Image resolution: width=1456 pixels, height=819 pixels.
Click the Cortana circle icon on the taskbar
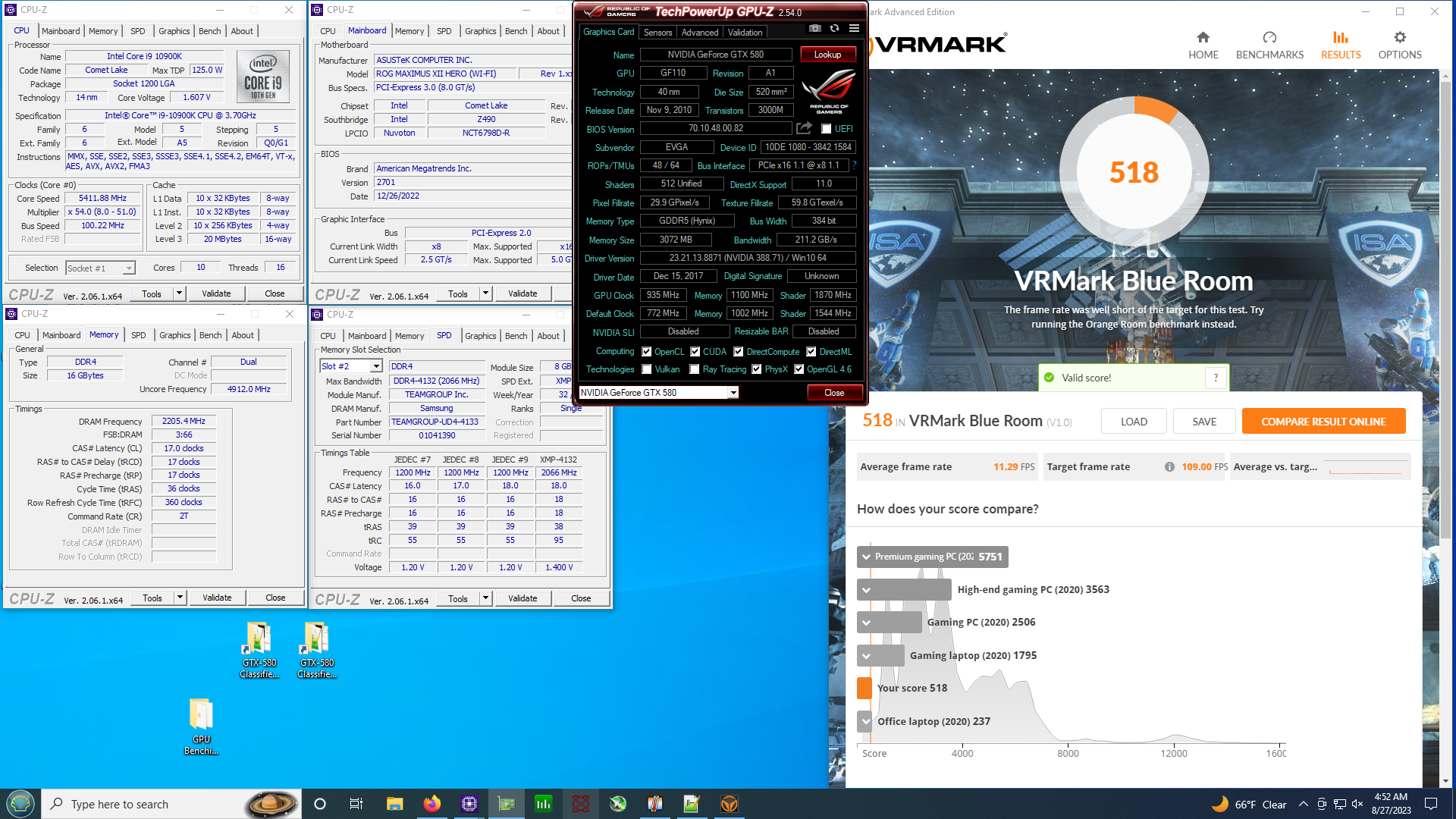(319, 804)
